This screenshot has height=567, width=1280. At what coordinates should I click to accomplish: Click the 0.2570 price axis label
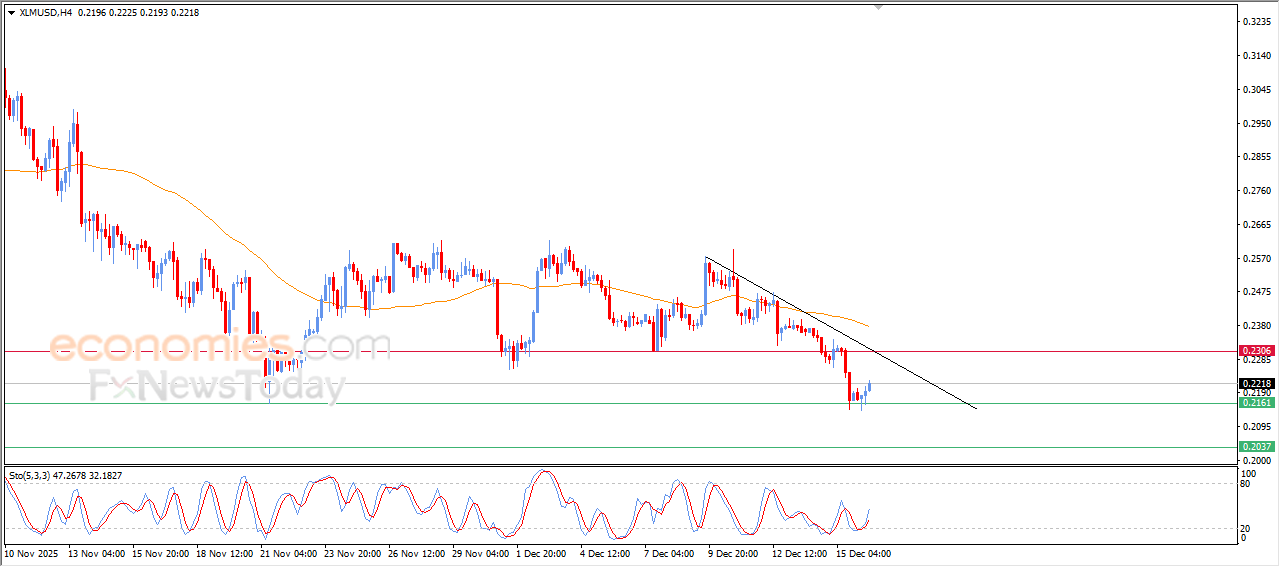click(1254, 258)
